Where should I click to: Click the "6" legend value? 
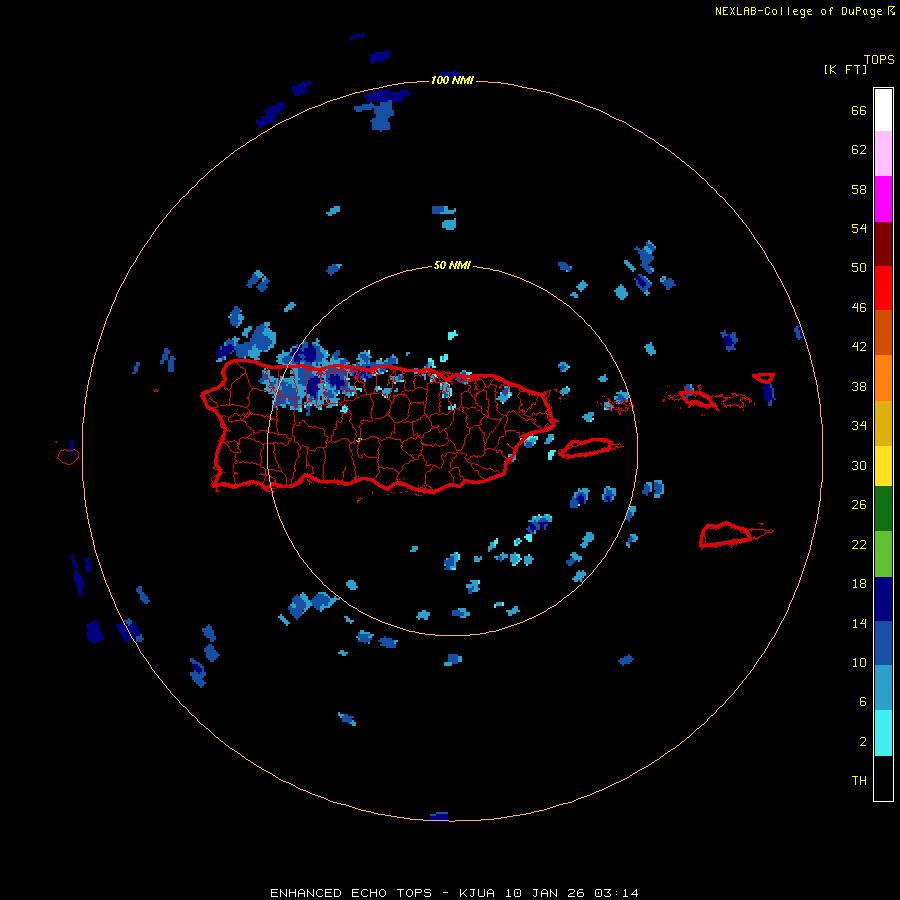coord(863,701)
